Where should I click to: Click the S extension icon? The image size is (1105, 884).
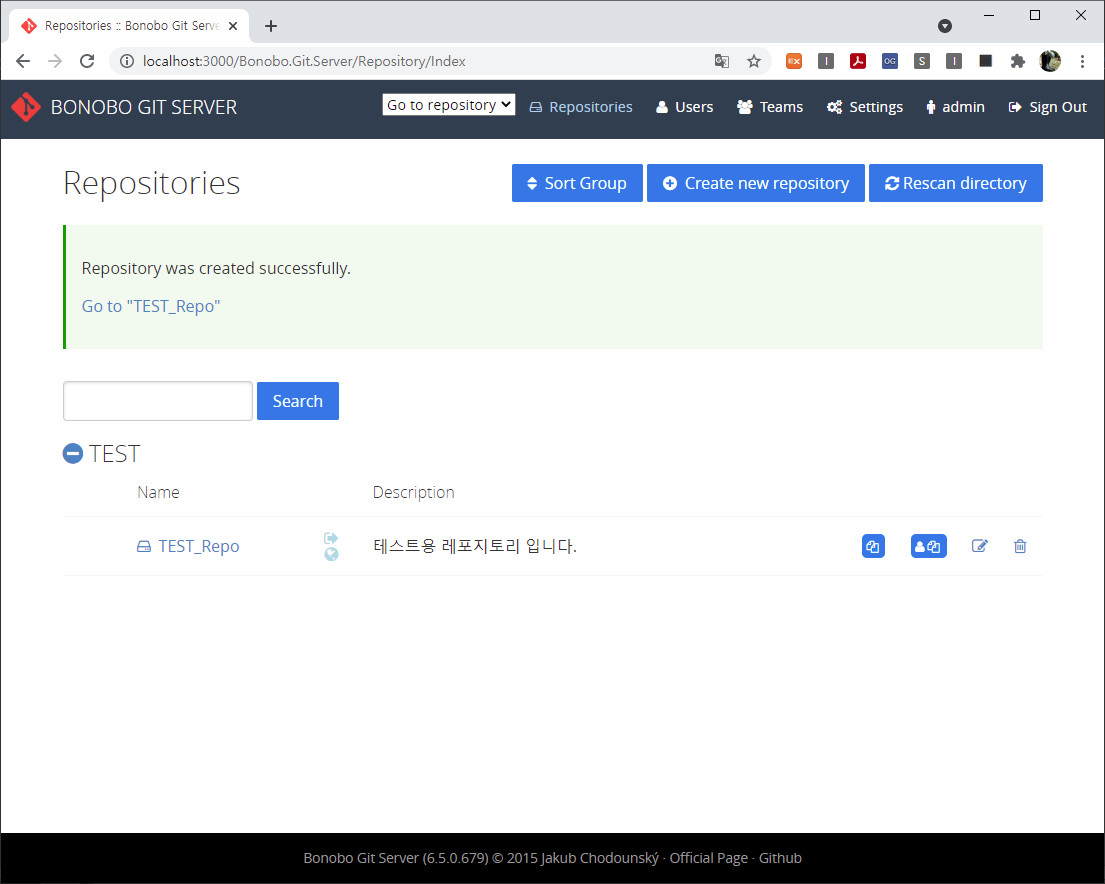922,61
